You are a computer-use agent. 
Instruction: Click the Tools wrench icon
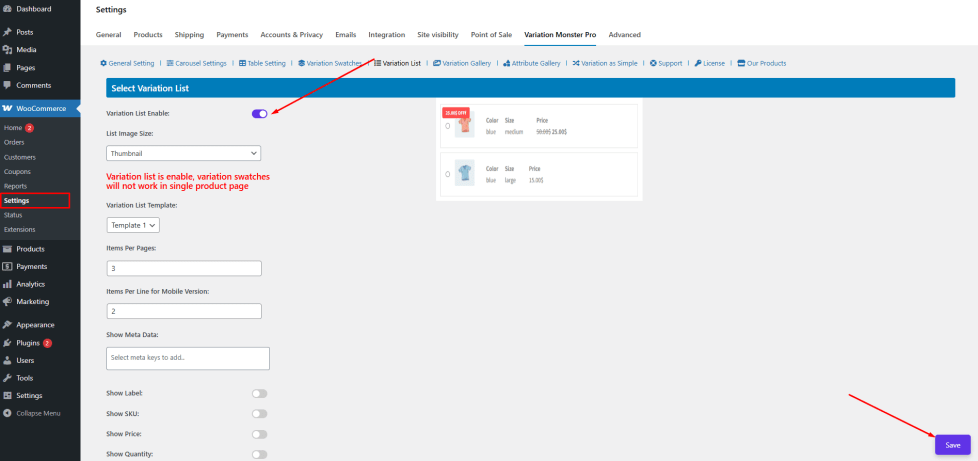coord(7,378)
